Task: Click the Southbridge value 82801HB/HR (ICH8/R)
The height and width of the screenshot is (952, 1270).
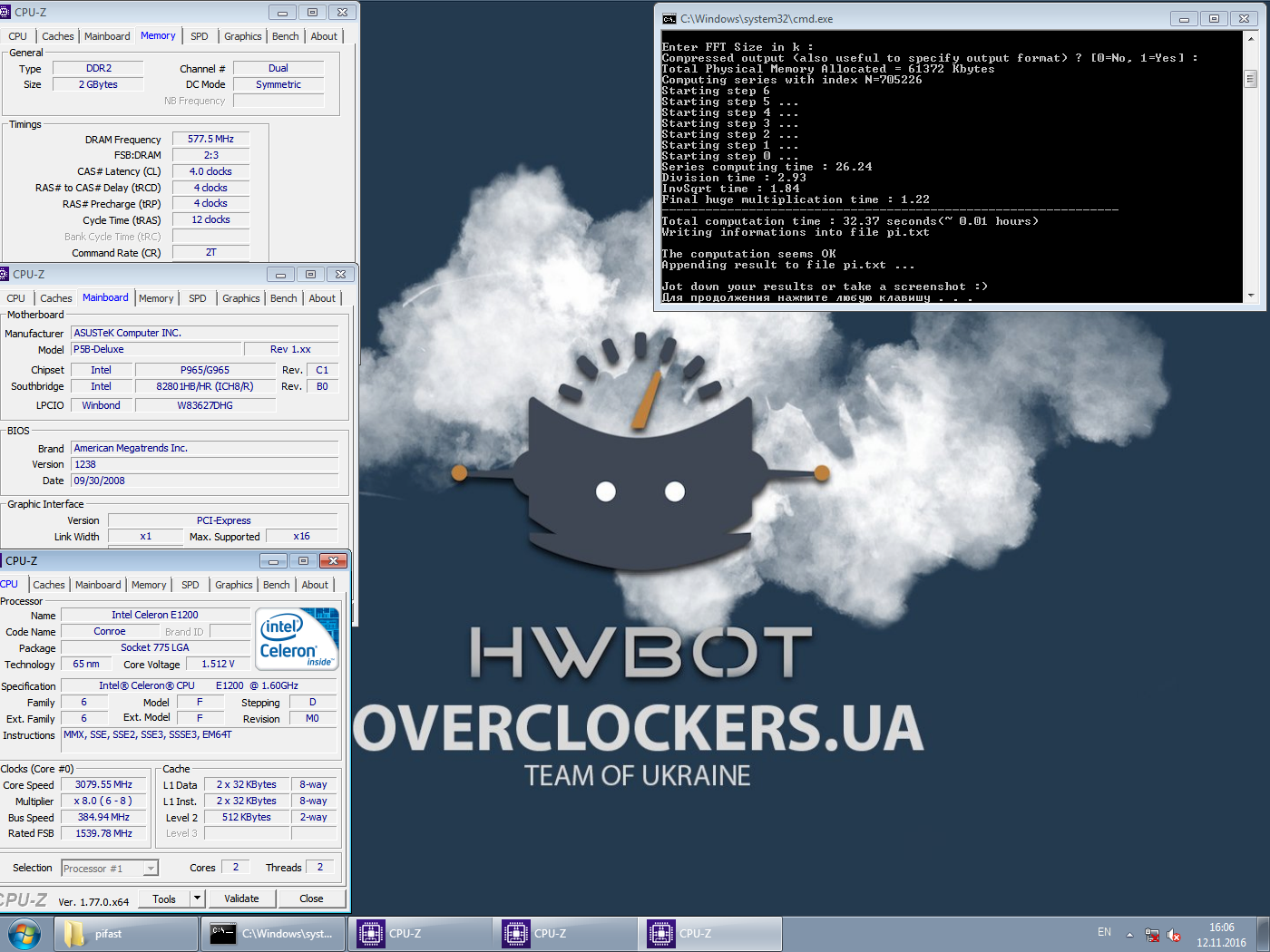Action: tap(205, 386)
